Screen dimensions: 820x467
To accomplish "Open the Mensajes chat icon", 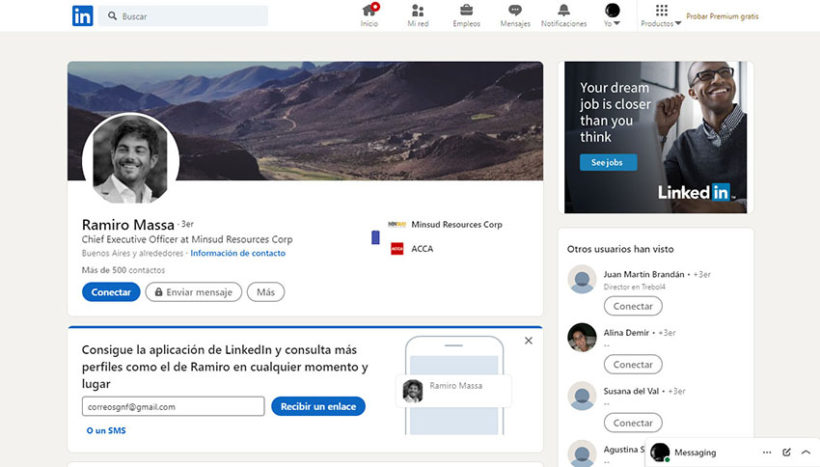I will click(x=515, y=11).
